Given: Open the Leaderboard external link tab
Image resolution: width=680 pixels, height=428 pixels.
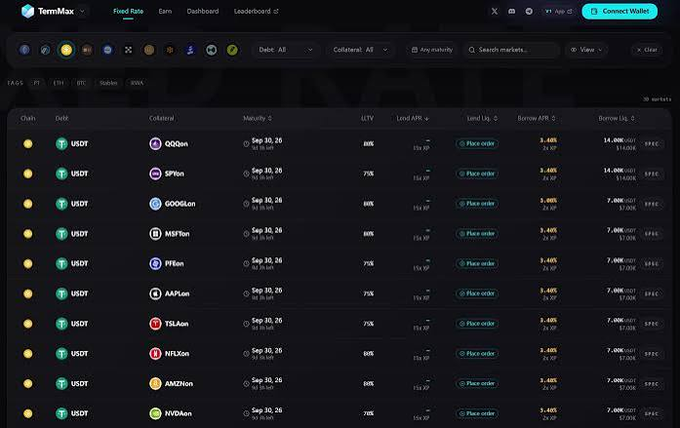Looking at the screenshot, I should point(256,11).
